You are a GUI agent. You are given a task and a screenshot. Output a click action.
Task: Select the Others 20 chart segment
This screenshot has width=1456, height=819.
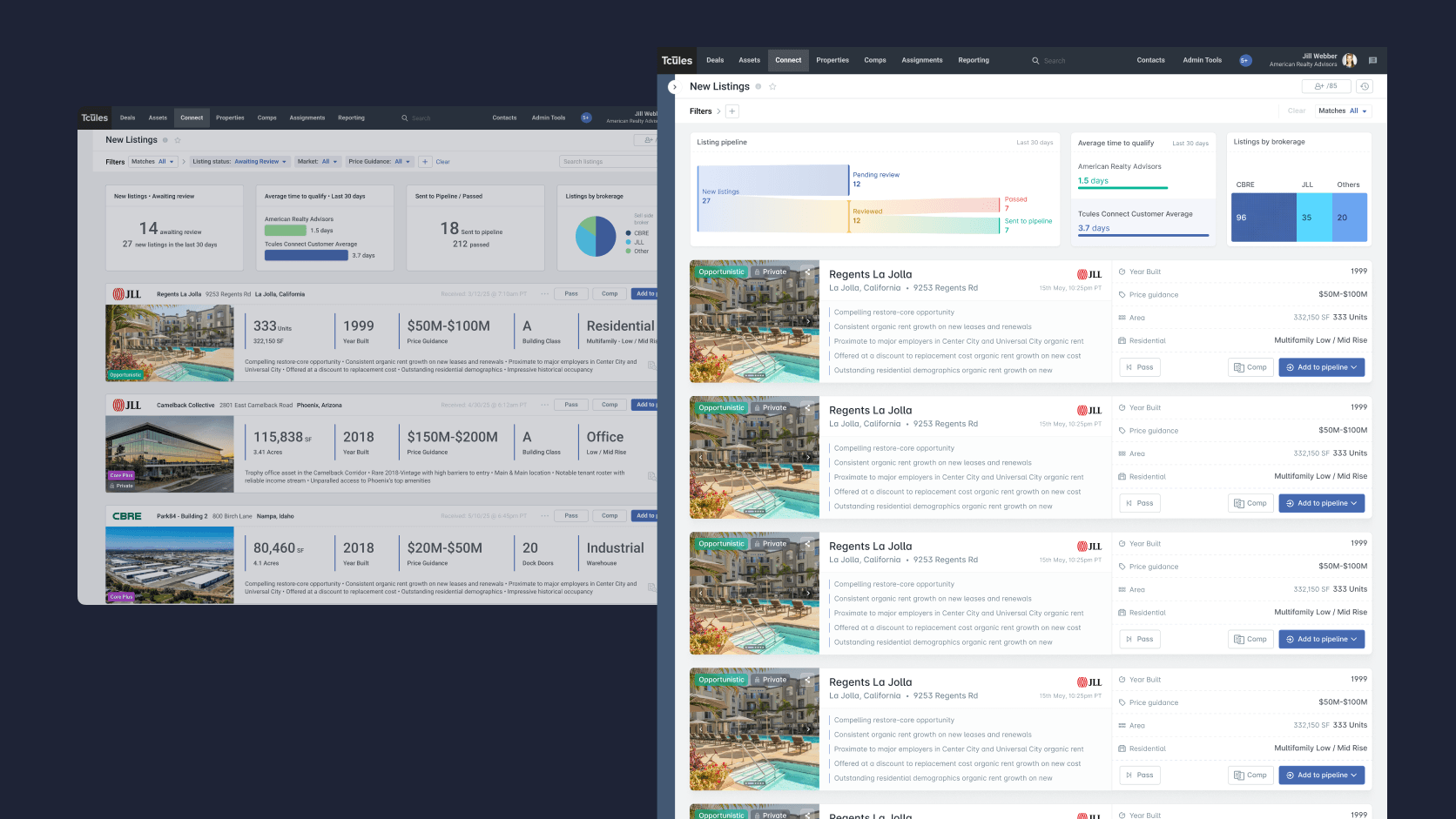point(1350,217)
